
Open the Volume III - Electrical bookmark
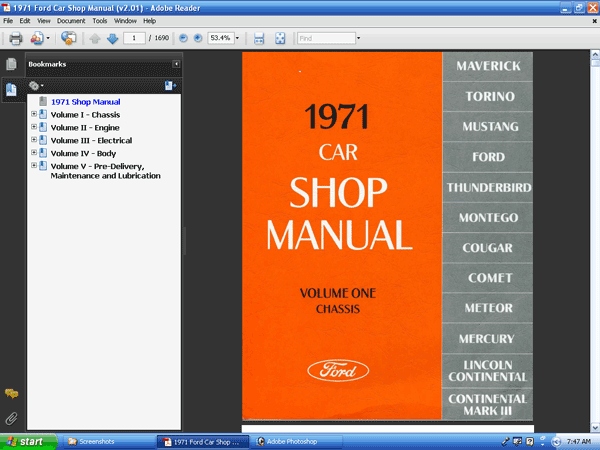91,140
